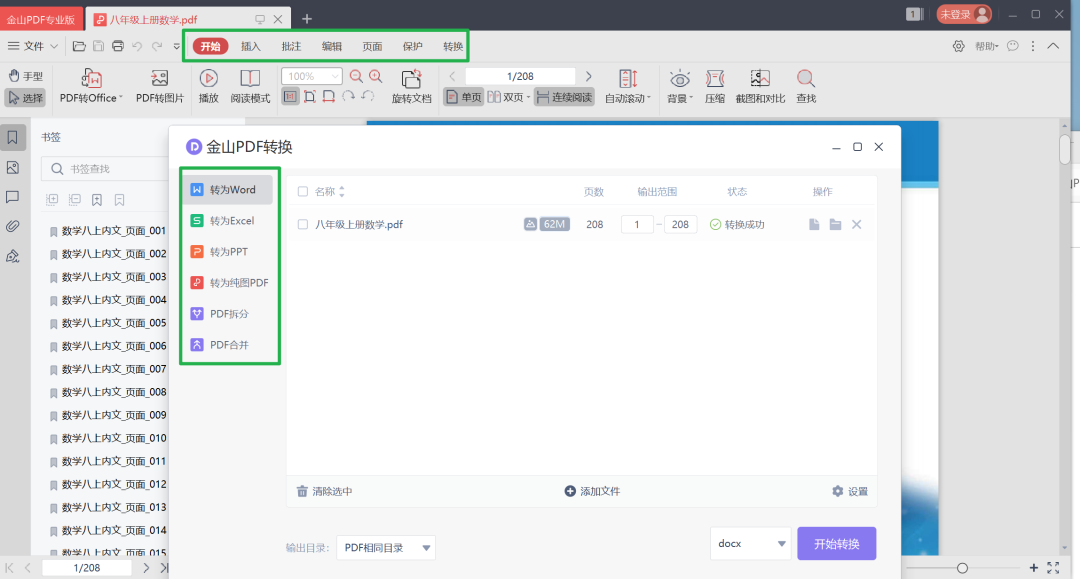This screenshot has width=1080, height=579.
Task: Toggle 双页 double page view
Action: pos(509,97)
